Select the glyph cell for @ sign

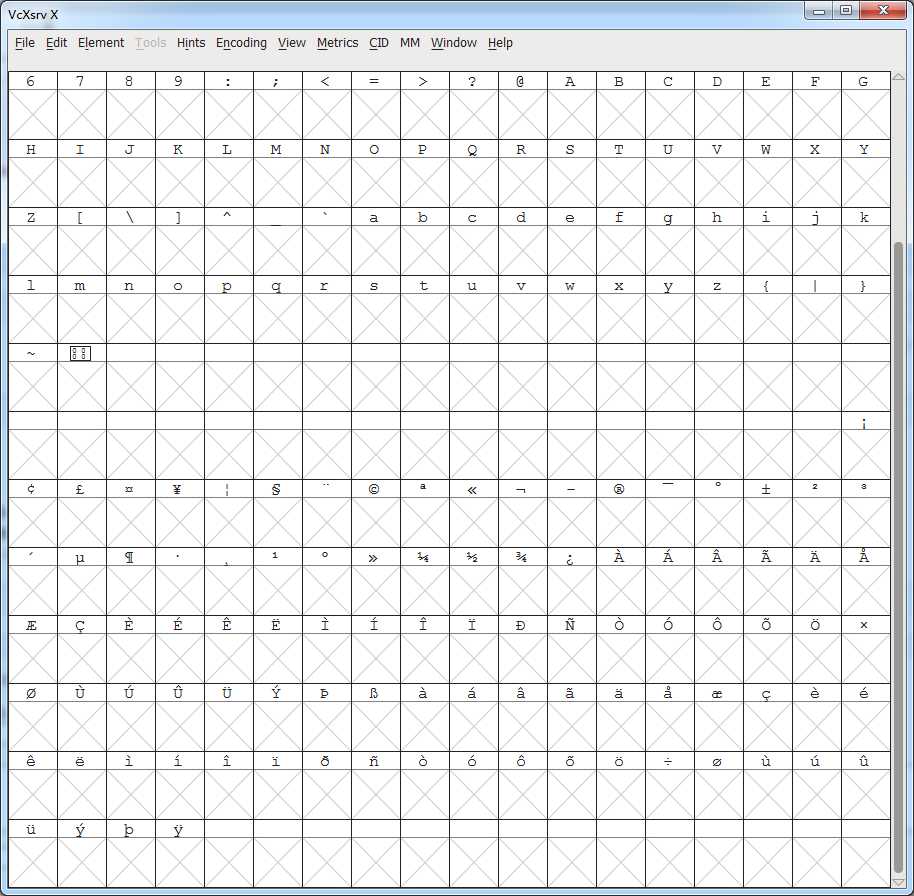(x=523, y=106)
